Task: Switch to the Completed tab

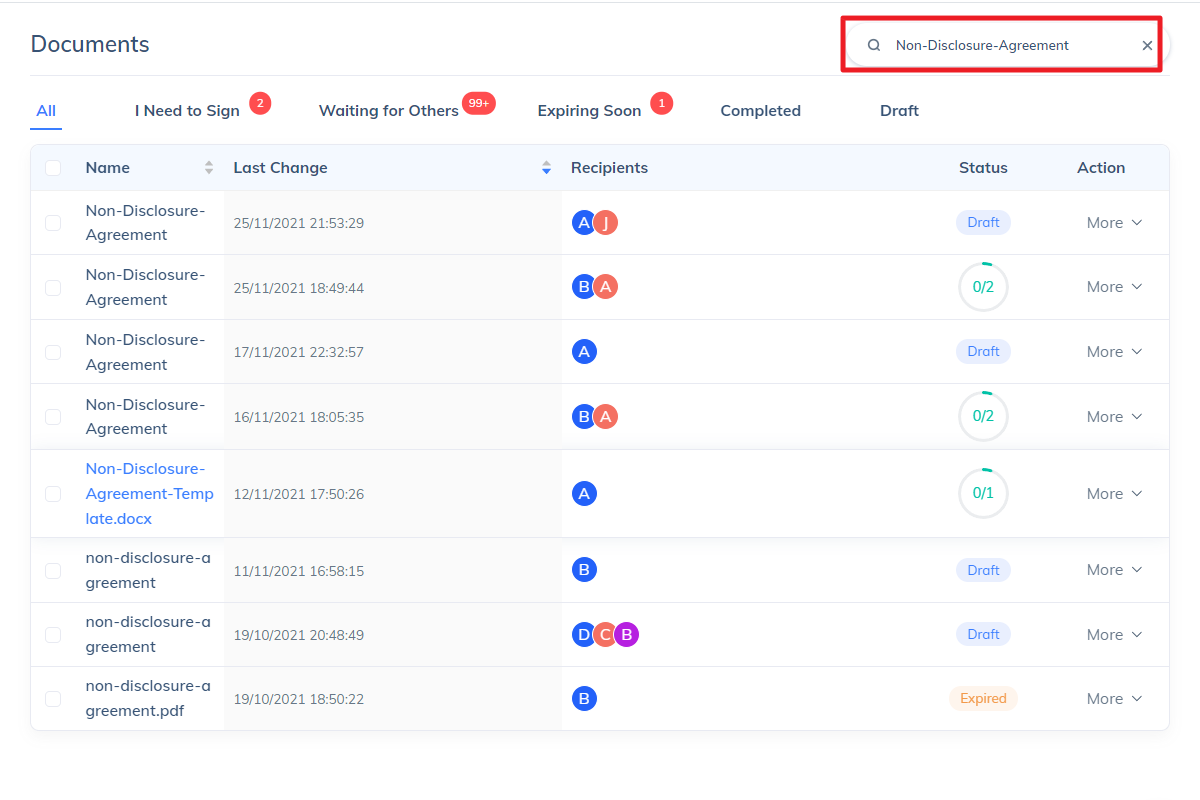Action: [x=760, y=111]
